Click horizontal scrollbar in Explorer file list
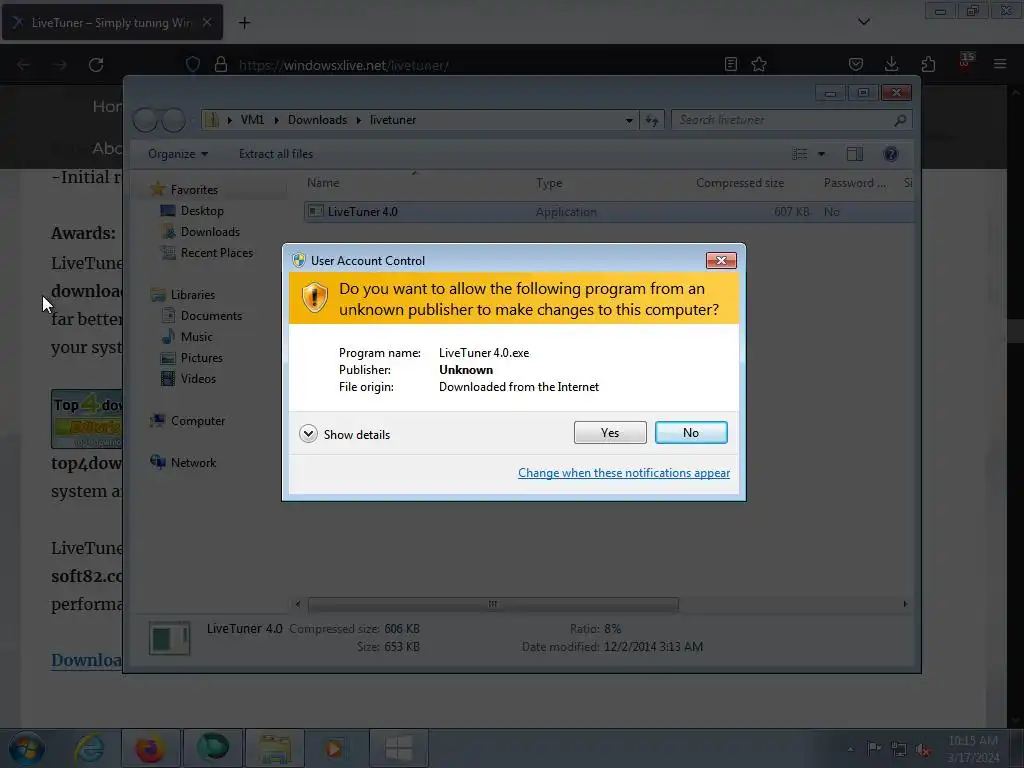Screen dimensions: 1024x768 [x=493, y=604]
